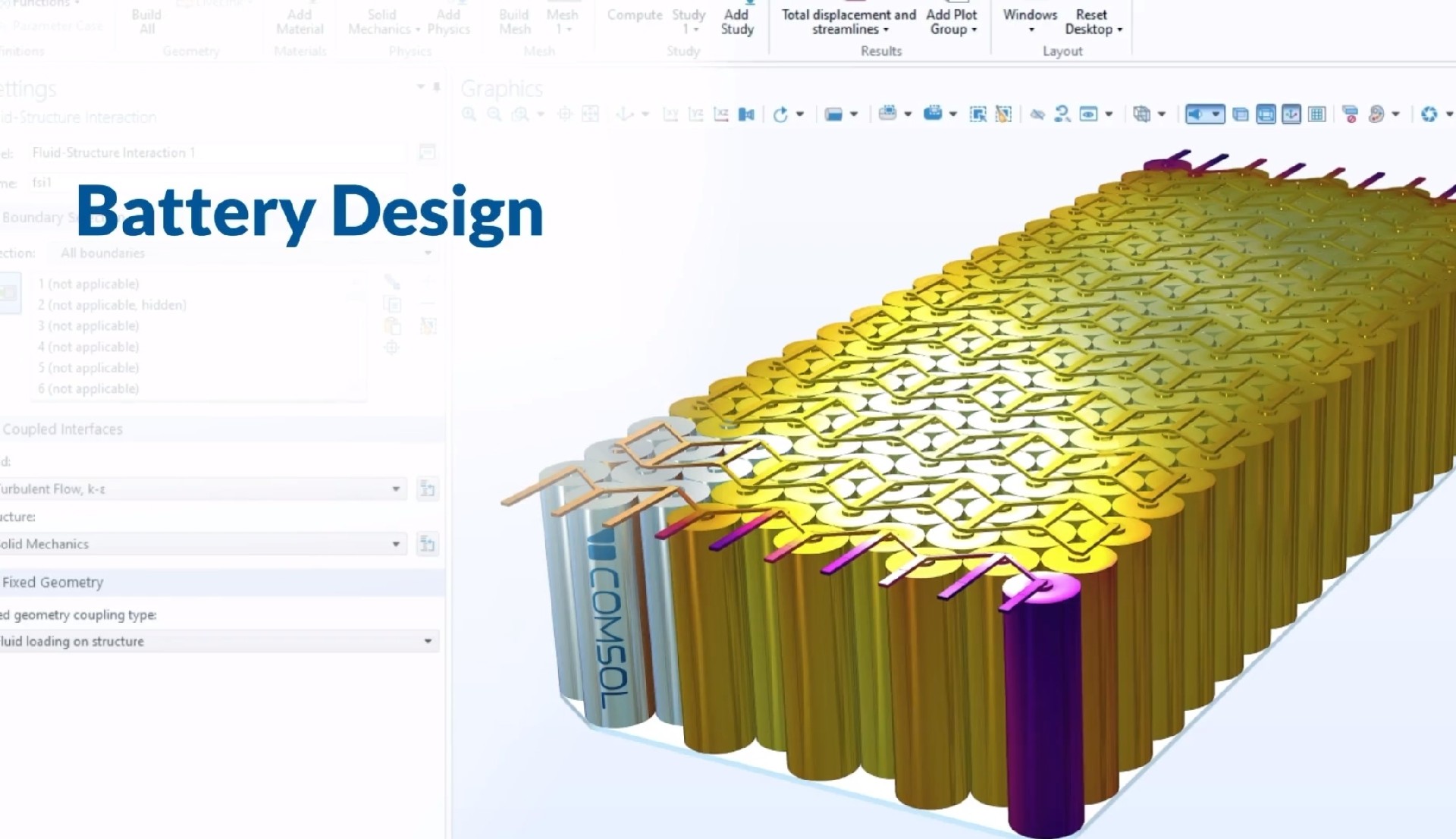Click the go-to-source icon beside Turbulent Flow

point(427,489)
